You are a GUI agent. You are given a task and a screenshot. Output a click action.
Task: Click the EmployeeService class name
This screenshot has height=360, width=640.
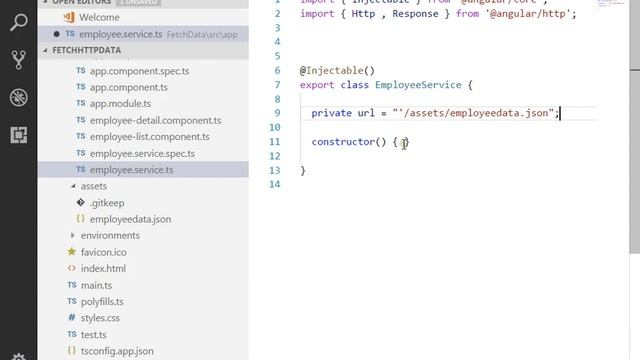(418, 85)
